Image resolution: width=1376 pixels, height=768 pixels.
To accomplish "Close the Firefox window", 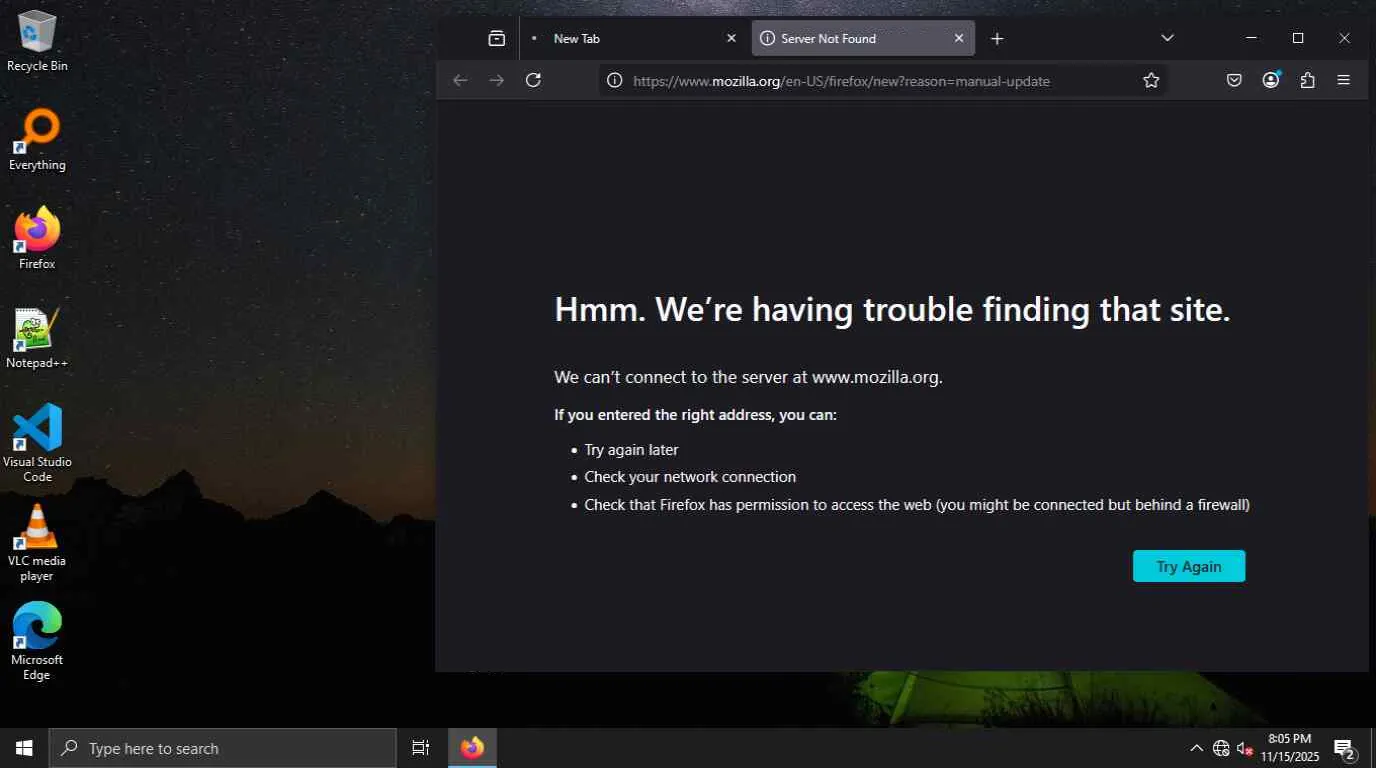I will 1344,38.
